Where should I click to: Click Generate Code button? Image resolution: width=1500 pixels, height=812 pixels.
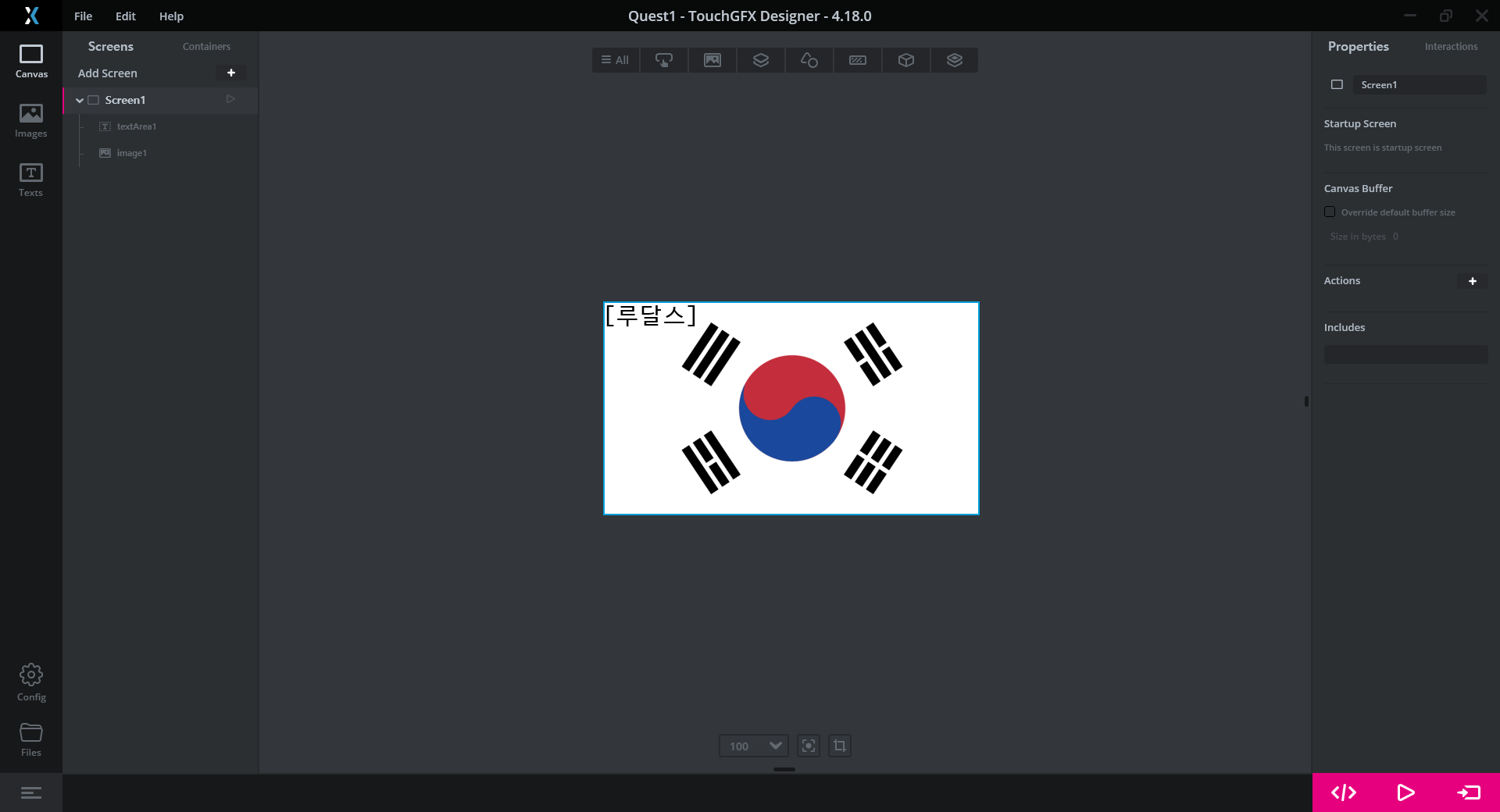[x=1344, y=792]
